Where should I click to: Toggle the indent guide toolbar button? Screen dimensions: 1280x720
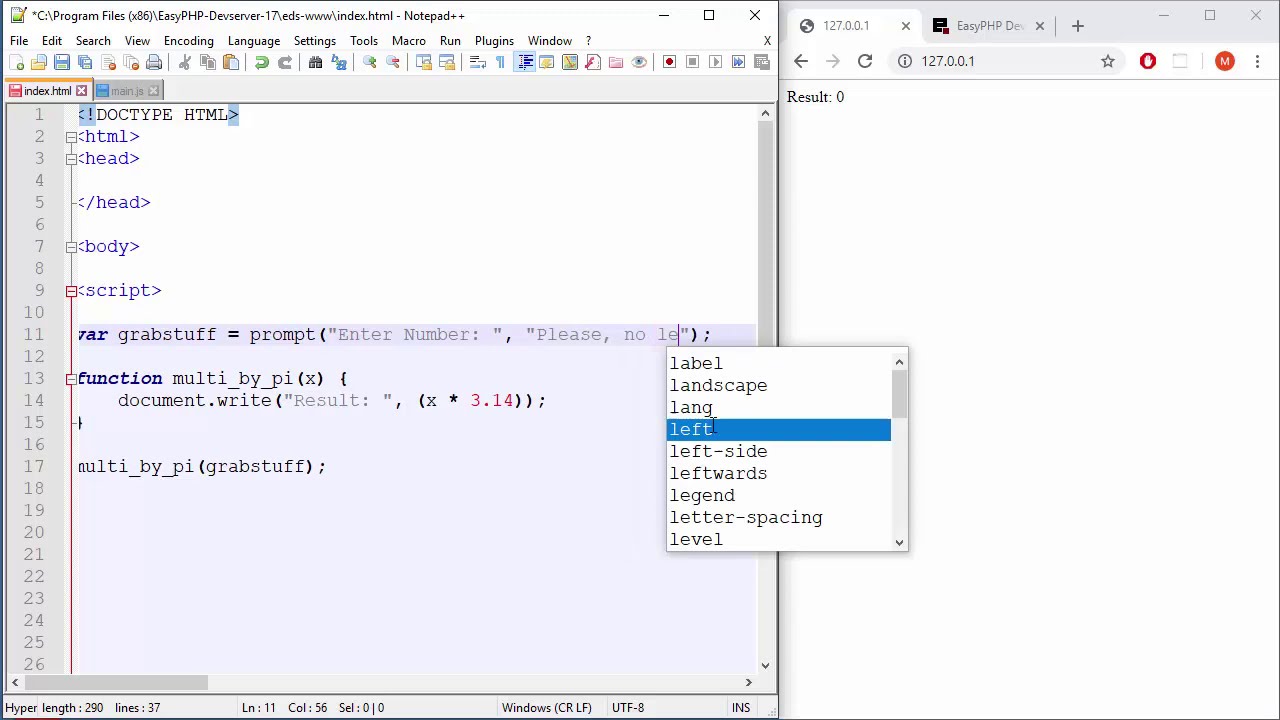click(525, 62)
